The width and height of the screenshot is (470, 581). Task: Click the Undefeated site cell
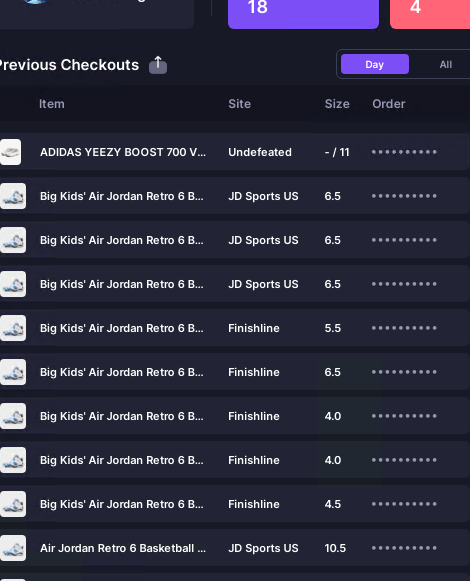point(260,152)
